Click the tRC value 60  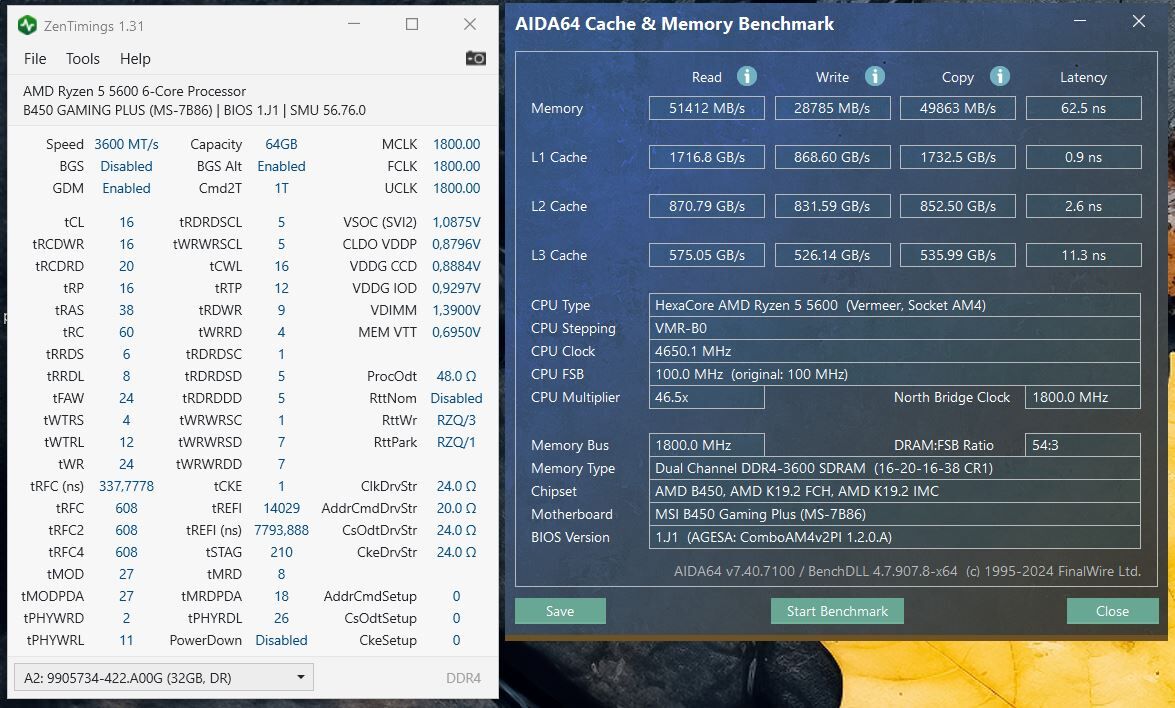126,332
